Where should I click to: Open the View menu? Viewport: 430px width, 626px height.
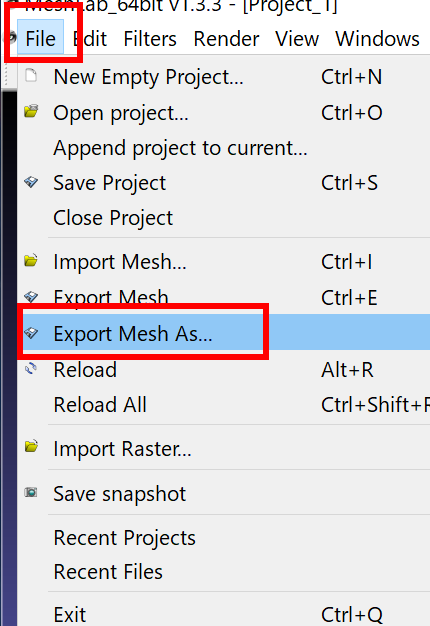(297, 39)
